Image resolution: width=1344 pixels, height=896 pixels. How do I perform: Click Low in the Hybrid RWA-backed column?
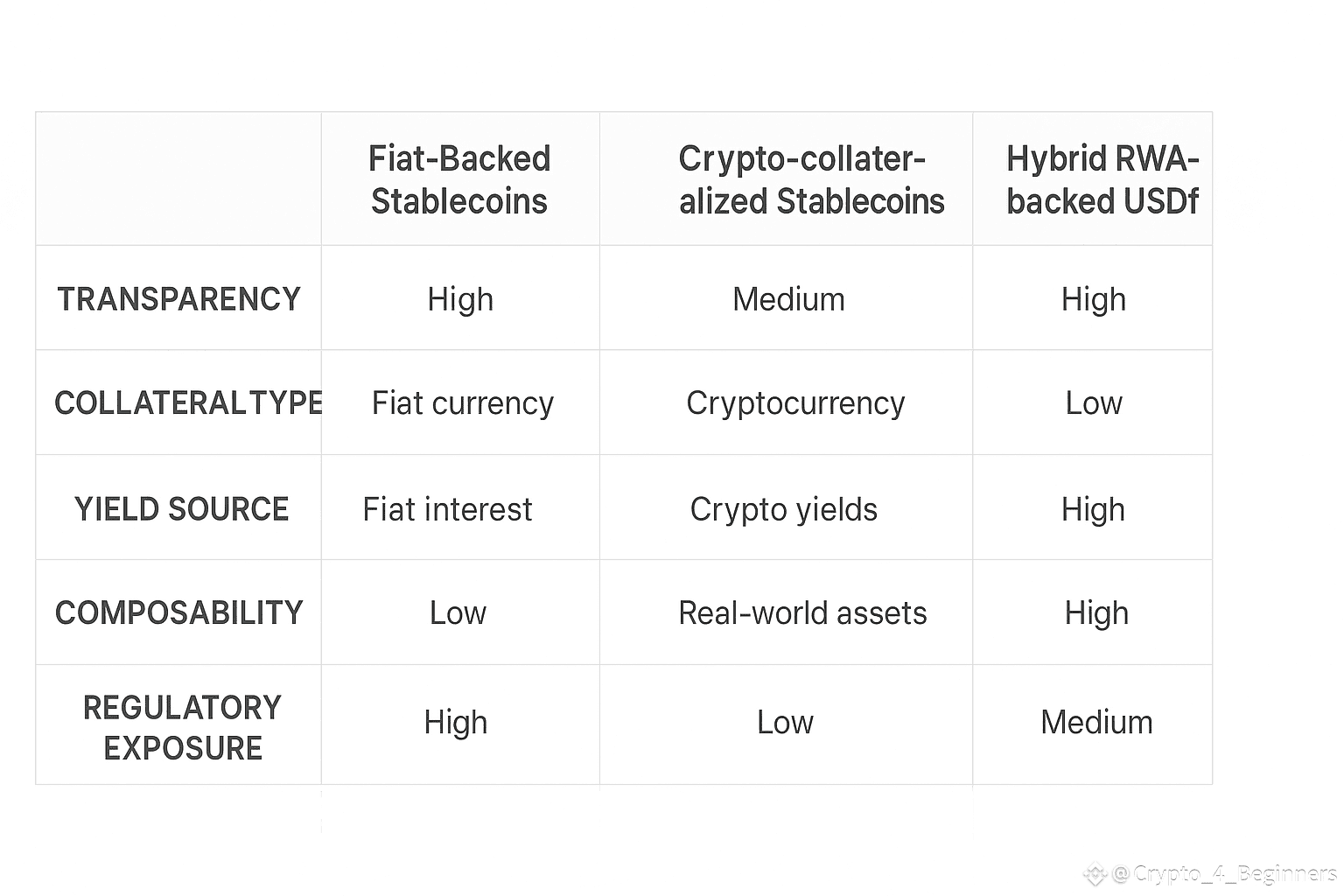(x=1094, y=403)
